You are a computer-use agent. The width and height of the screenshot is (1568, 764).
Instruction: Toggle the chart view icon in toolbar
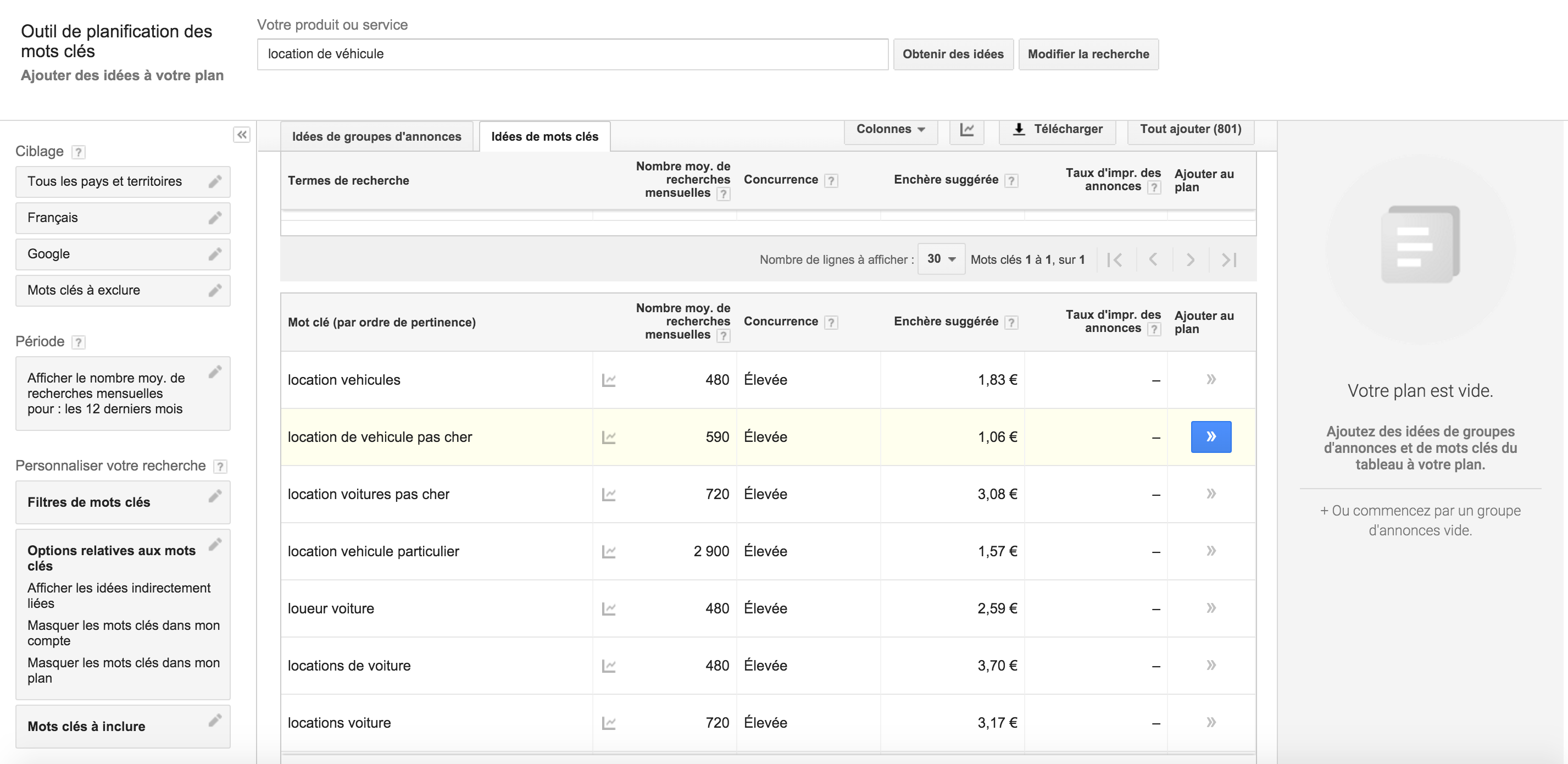point(966,129)
